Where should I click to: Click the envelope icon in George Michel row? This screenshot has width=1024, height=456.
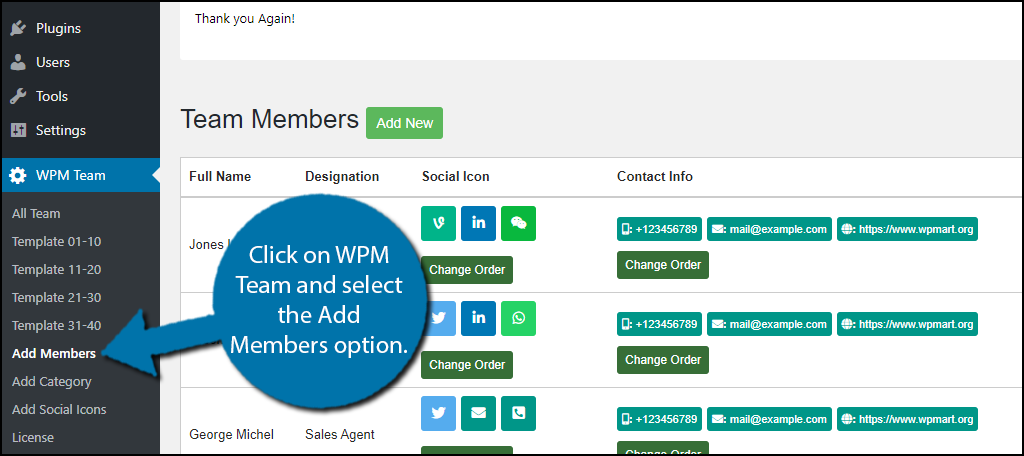point(479,413)
